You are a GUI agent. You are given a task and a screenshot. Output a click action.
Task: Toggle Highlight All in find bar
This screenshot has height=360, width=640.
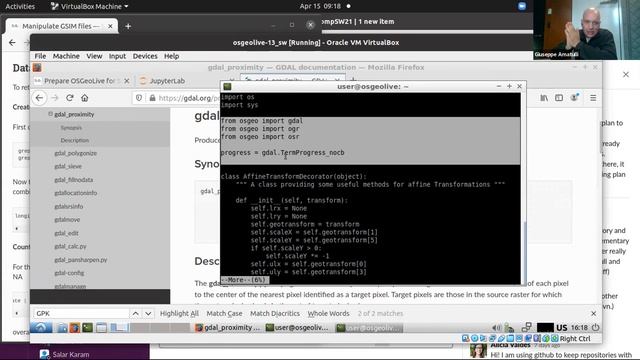click(179, 313)
